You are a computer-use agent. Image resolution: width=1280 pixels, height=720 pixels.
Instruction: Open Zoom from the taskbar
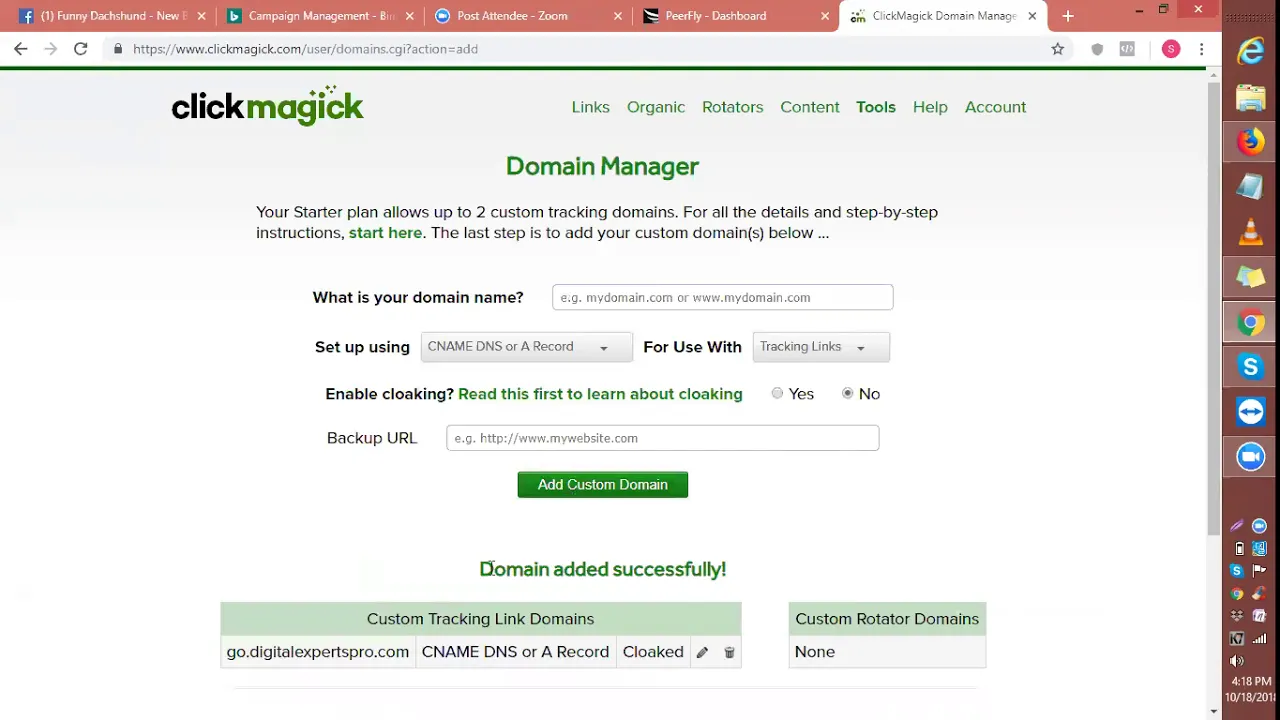point(1250,457)
